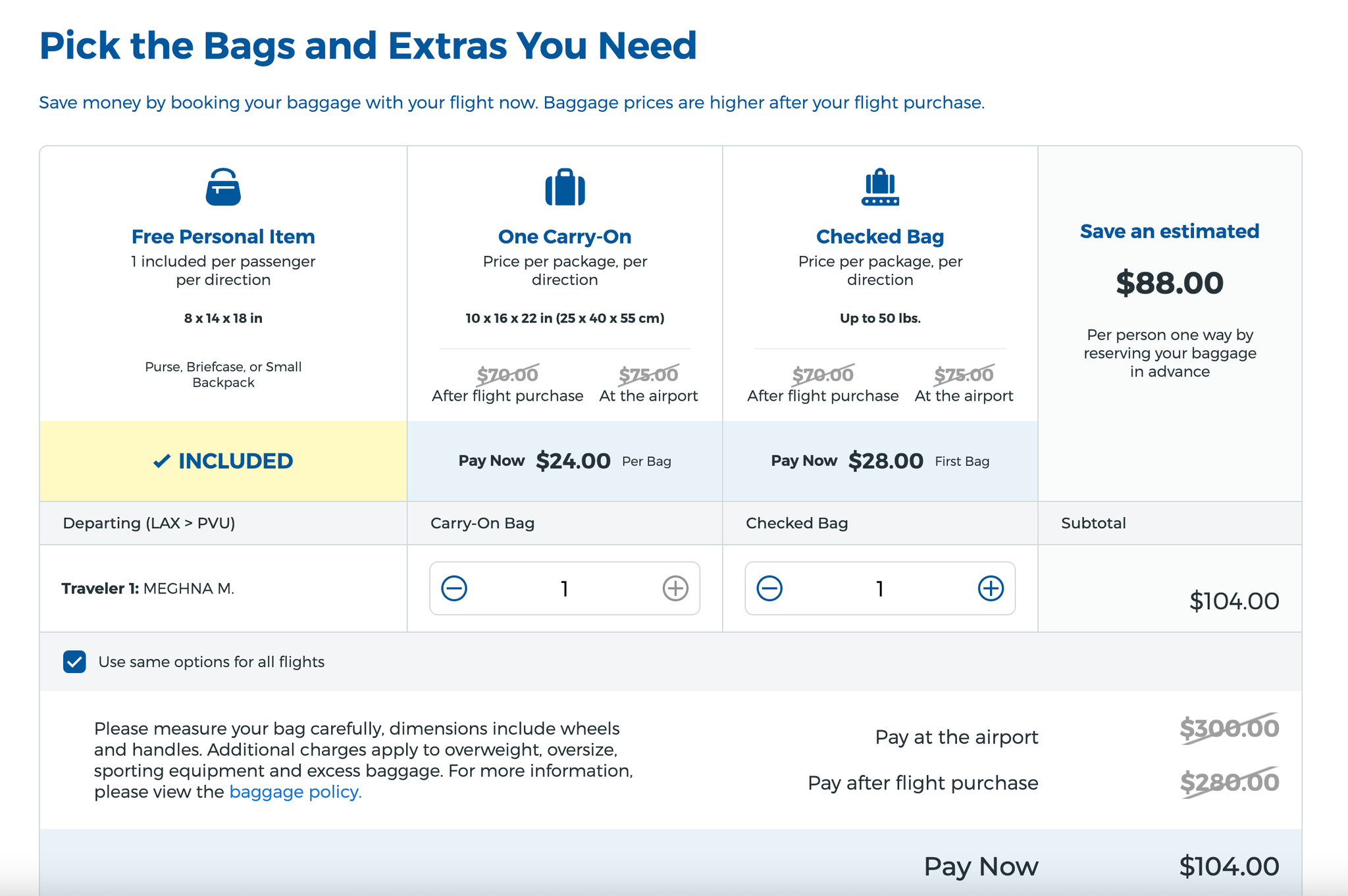Click the Checked Bag conveyor icon
The height and width of the screenshot is (896, 1348).
click(880, 187)
